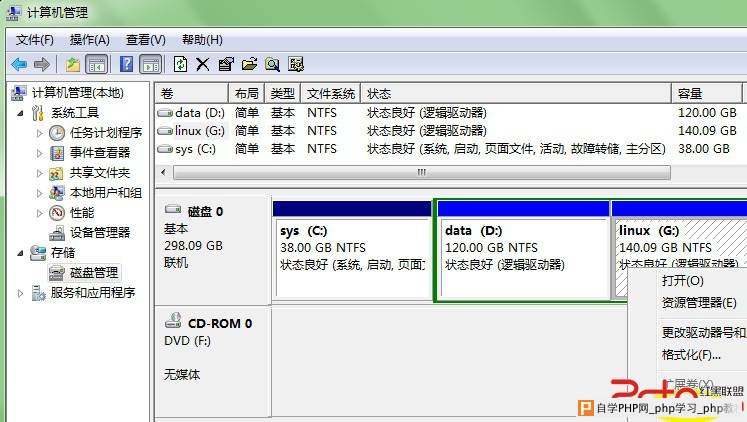747x422 pixels.
Task: Expand the 事件查看器 node
Action: click(40, 153)
